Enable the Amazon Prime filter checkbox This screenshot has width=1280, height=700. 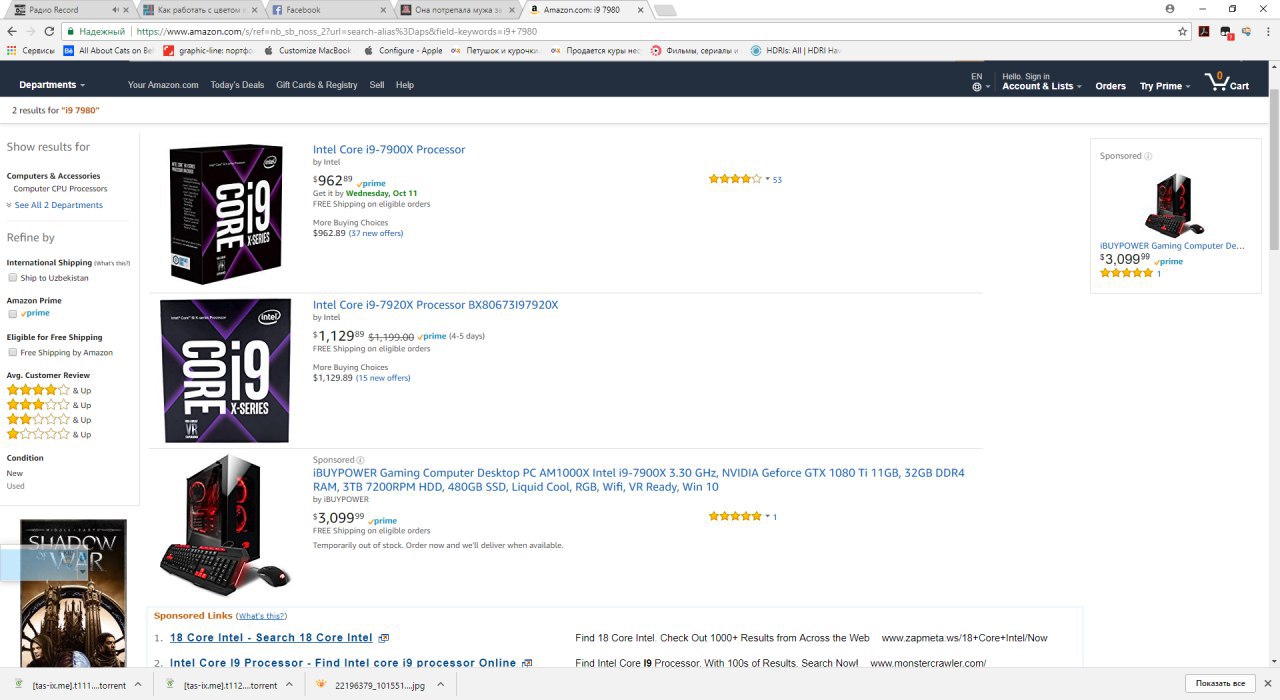13,314
